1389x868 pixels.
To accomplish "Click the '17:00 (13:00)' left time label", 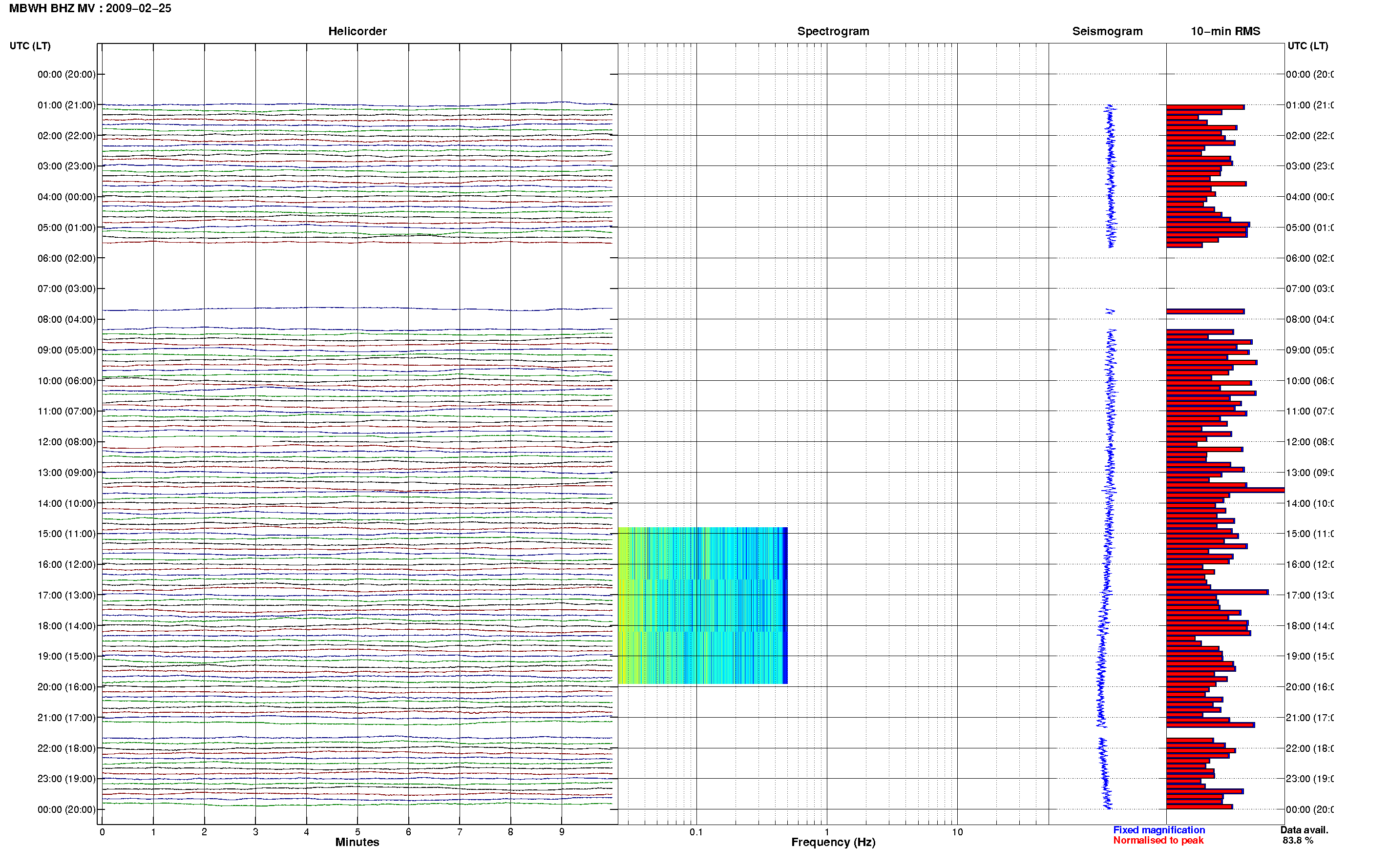I will 66,595.
